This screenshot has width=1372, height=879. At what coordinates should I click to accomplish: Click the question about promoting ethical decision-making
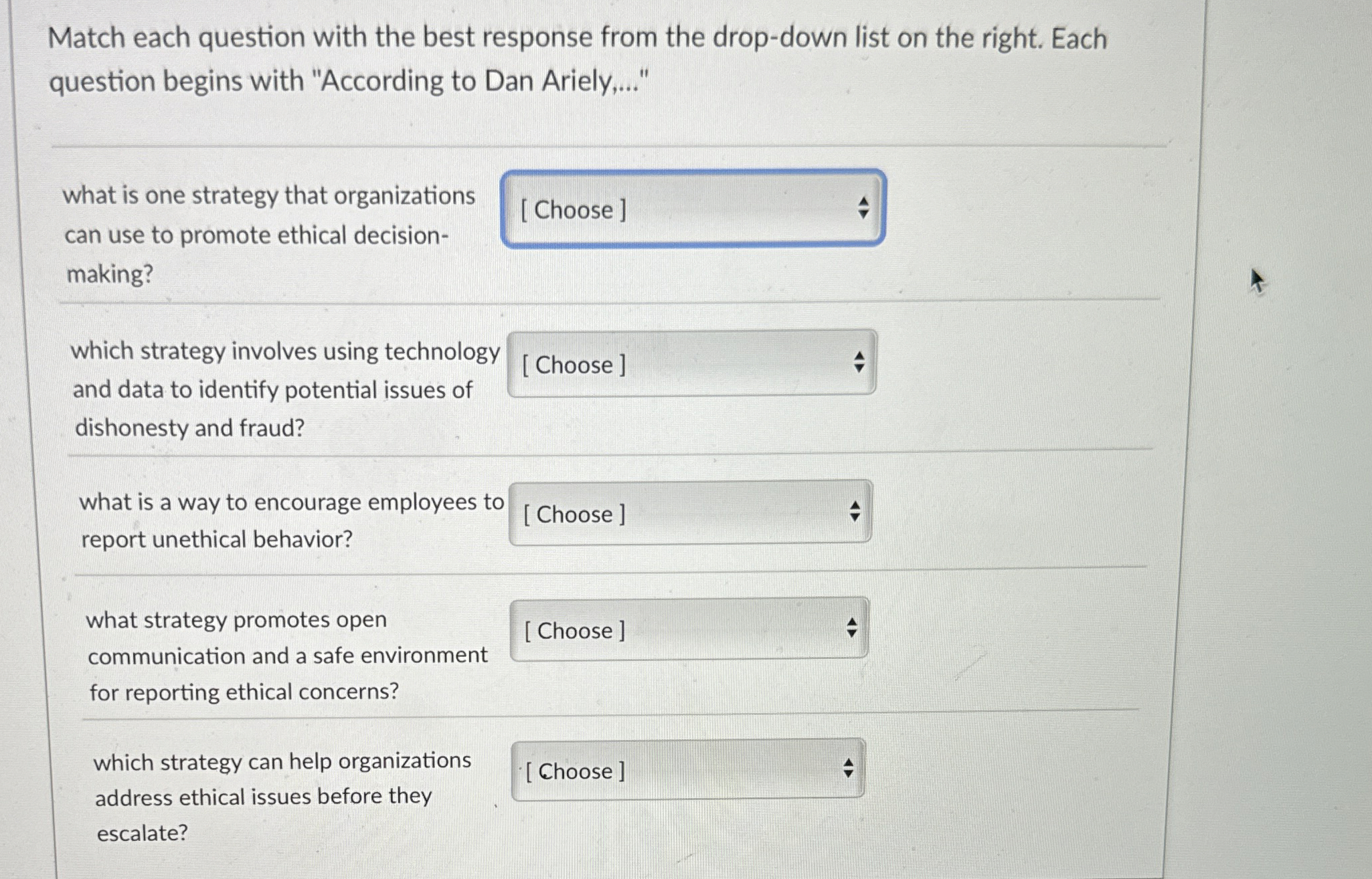(x=268, y=235)
